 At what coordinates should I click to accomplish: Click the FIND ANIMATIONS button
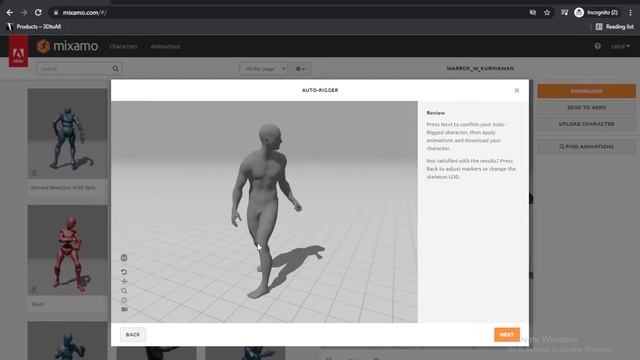click(x=587, y=146)
